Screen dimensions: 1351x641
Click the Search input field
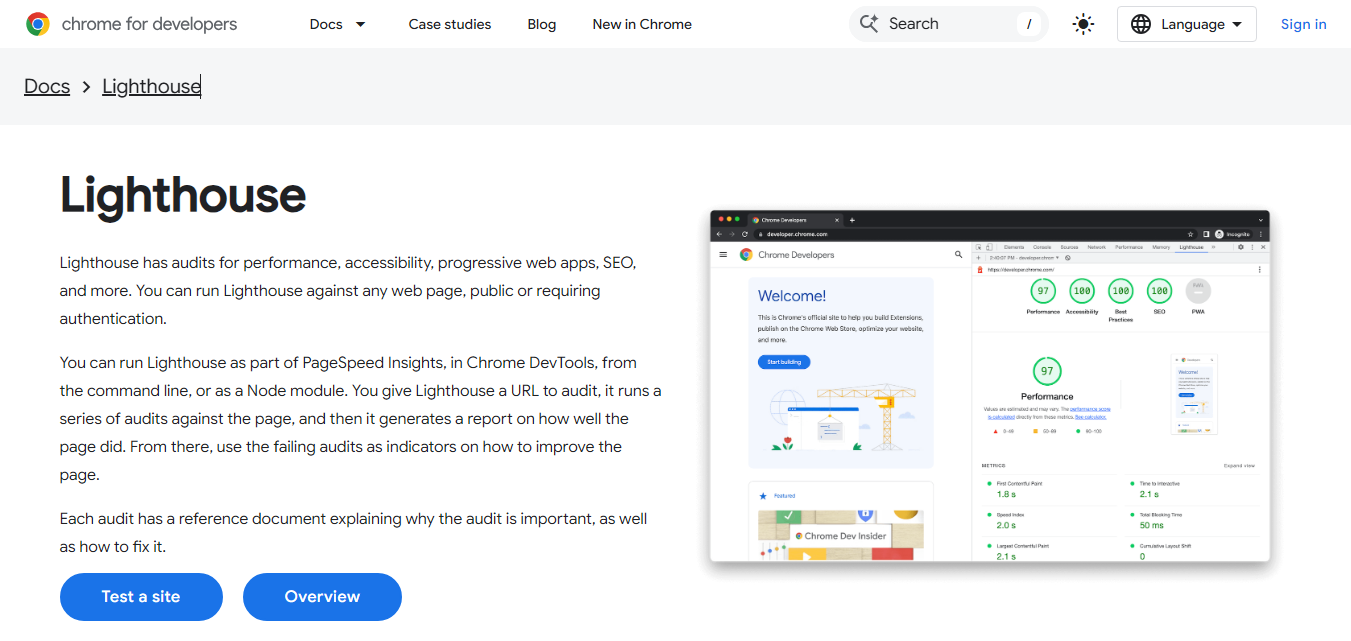(x=948, y=24)
